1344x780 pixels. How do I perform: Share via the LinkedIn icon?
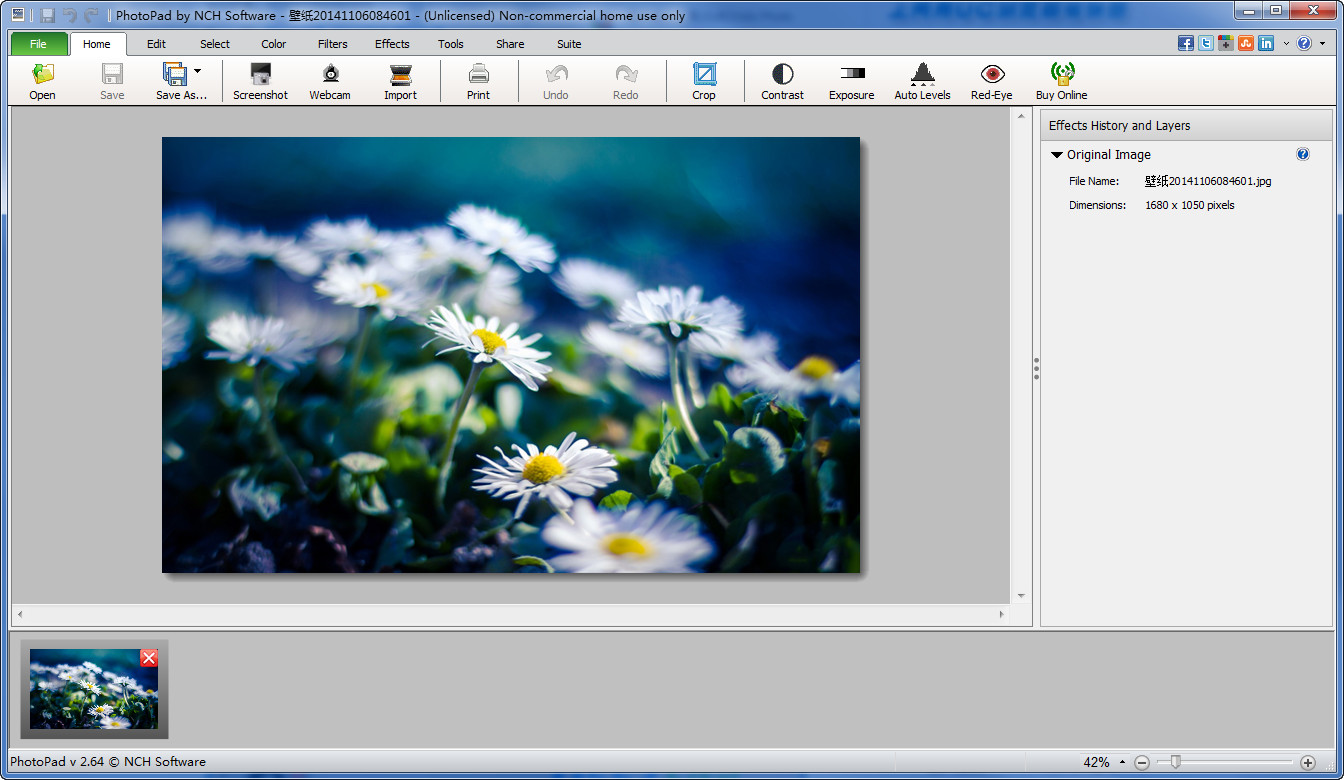coord(1266,43)
